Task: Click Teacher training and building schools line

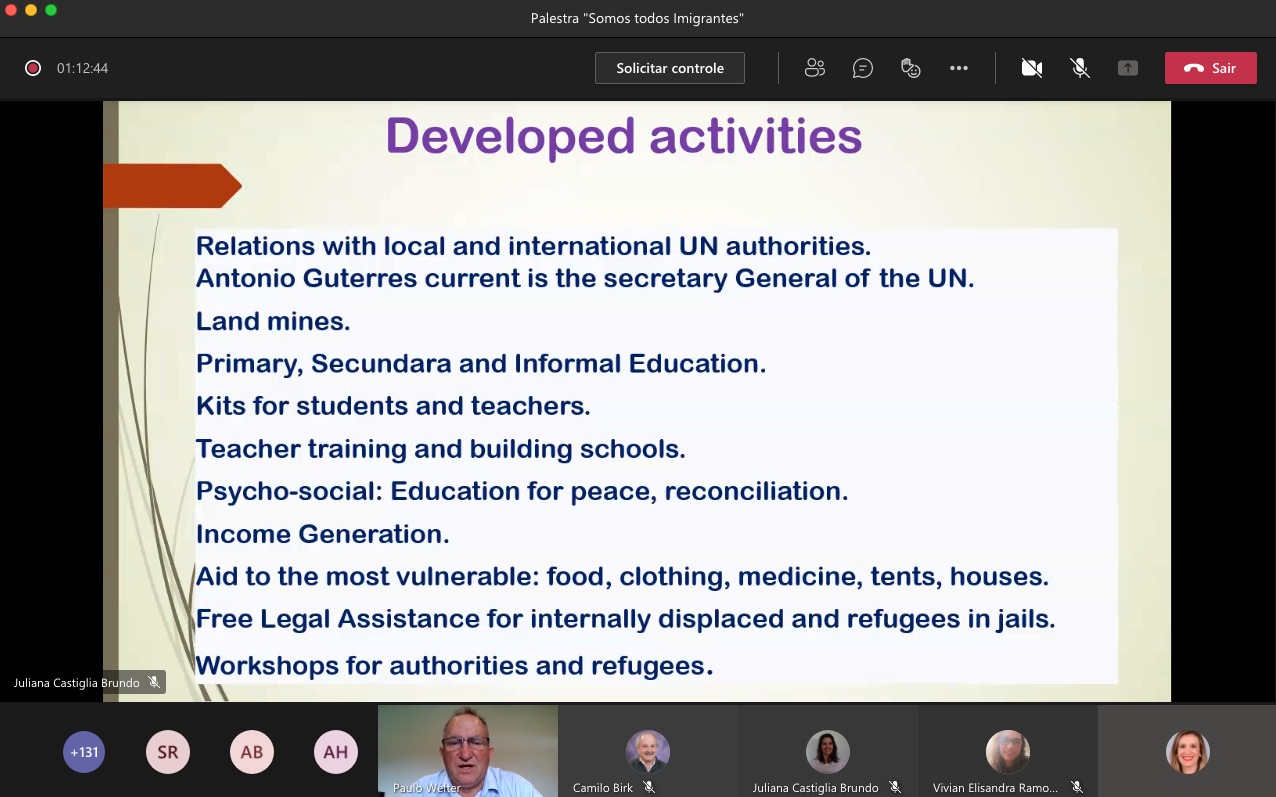Action: (x=441, y=449)
